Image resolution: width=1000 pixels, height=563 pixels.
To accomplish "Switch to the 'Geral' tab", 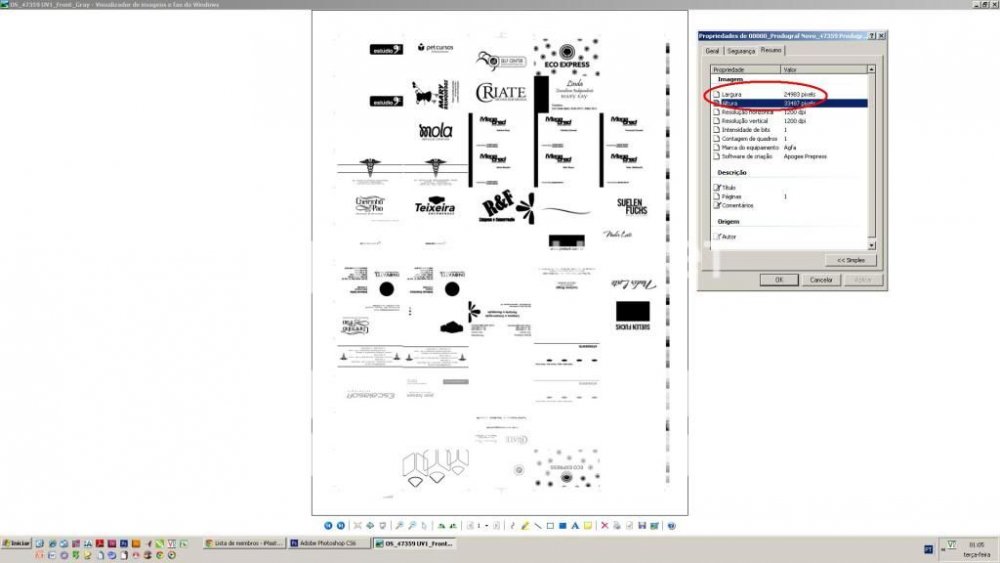I will tap(712, 51).
